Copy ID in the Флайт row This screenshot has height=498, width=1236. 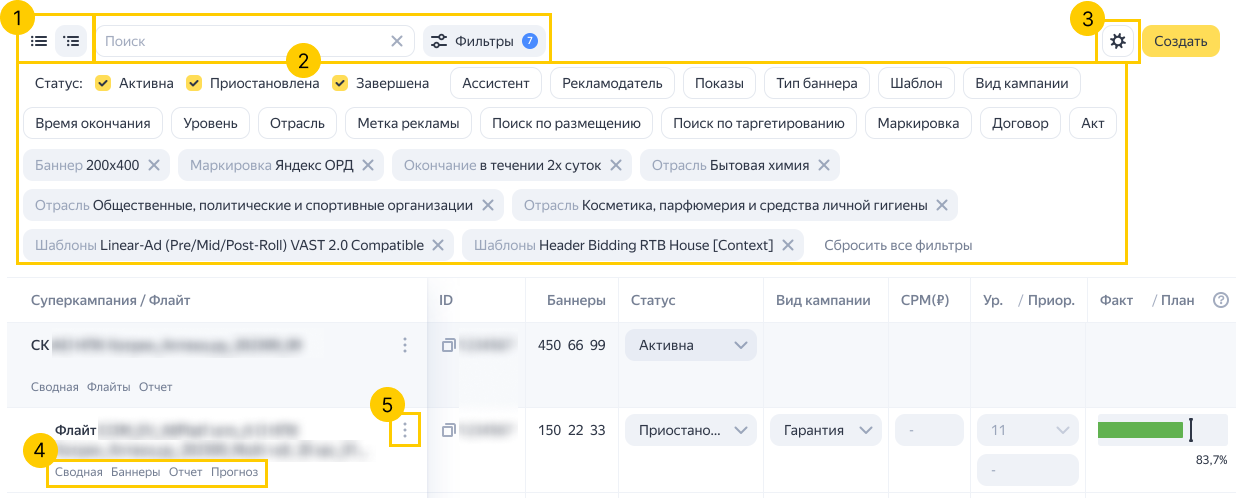coord(448,430)
